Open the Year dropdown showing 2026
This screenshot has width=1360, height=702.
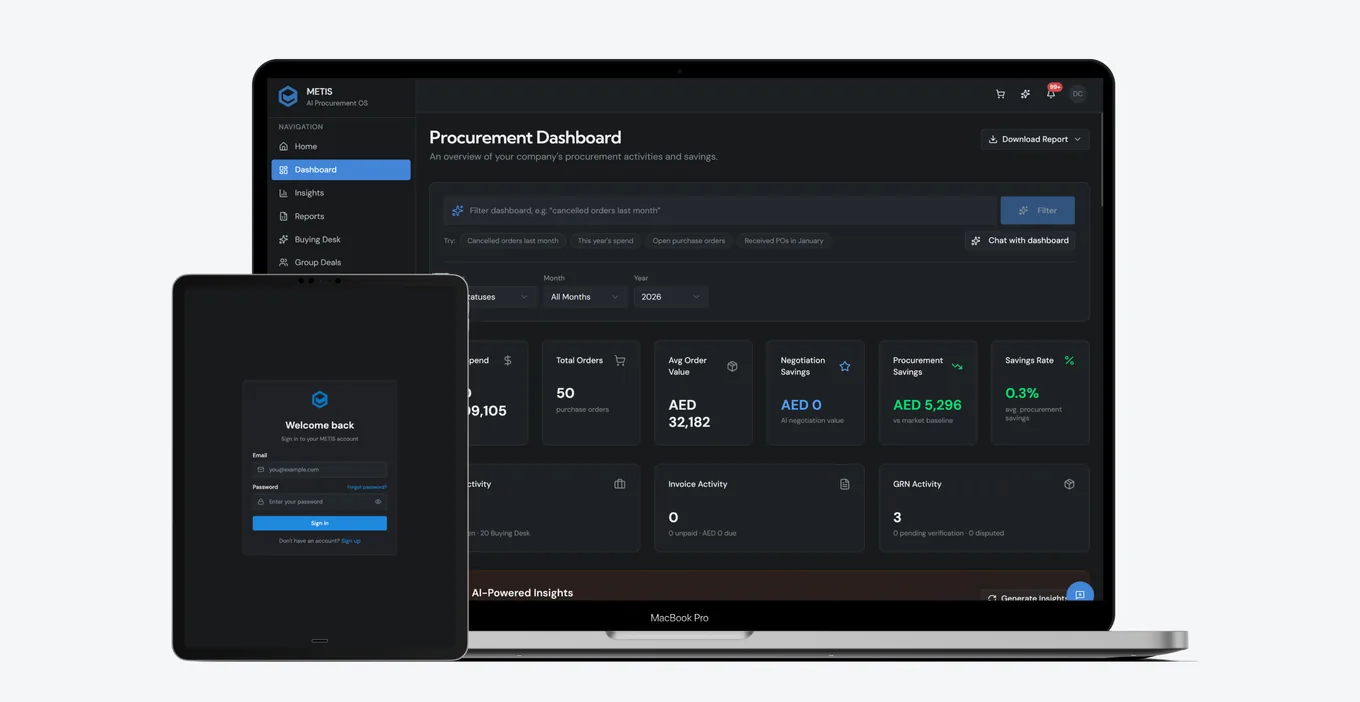click(671, 297)
